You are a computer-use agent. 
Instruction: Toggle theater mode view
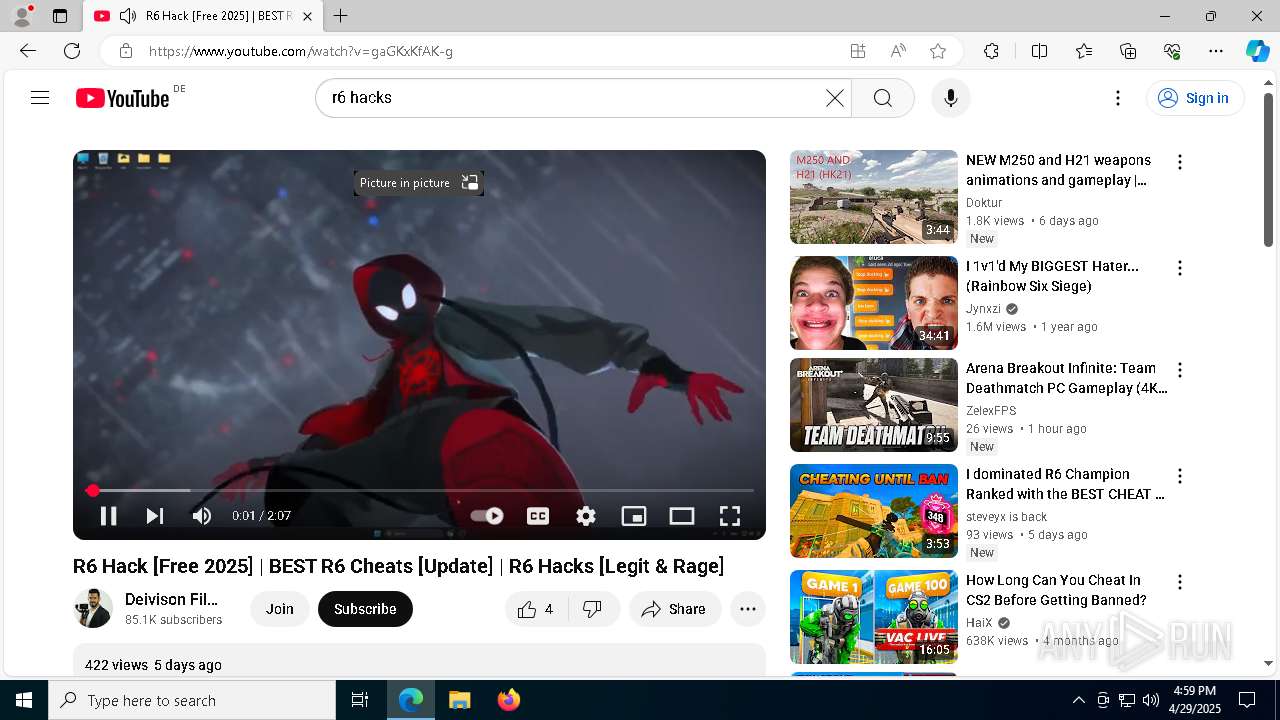[x=682, y=516]
